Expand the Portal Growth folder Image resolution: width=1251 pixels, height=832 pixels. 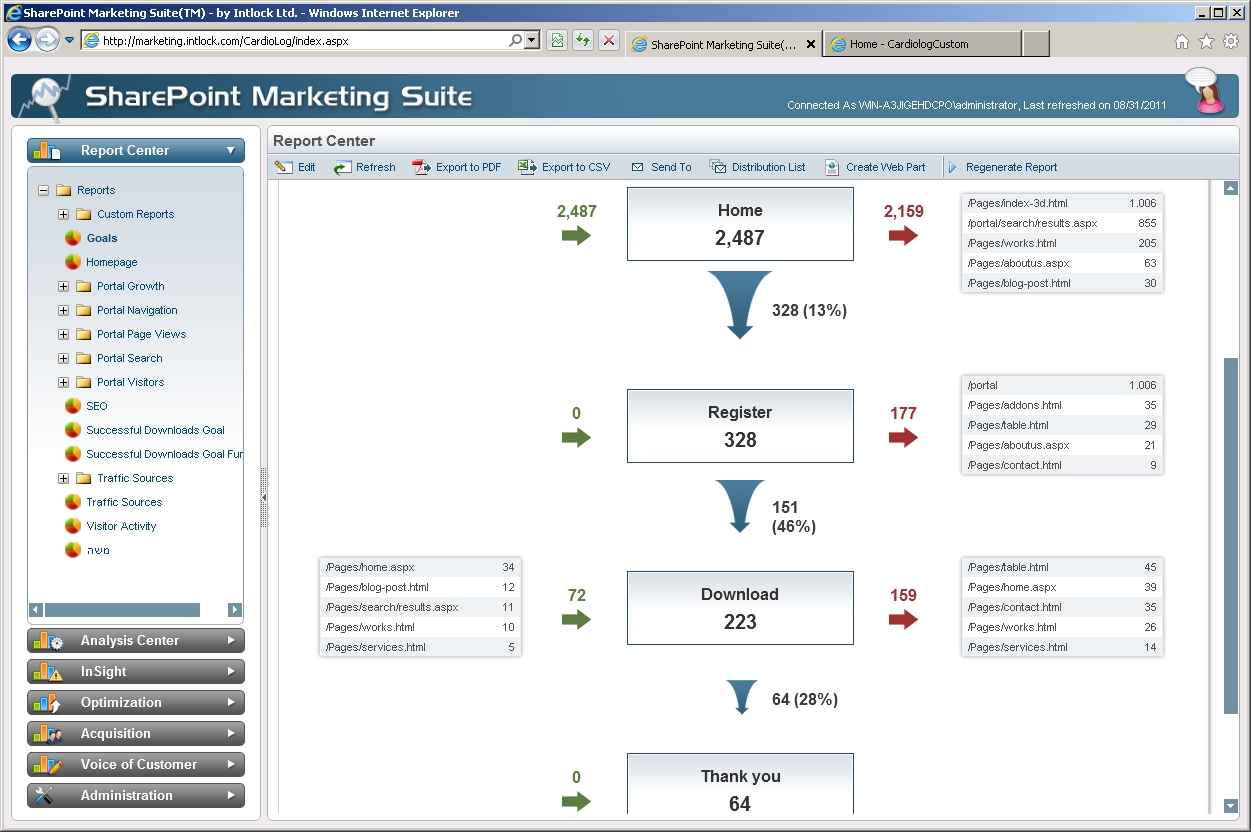[63, 286]
